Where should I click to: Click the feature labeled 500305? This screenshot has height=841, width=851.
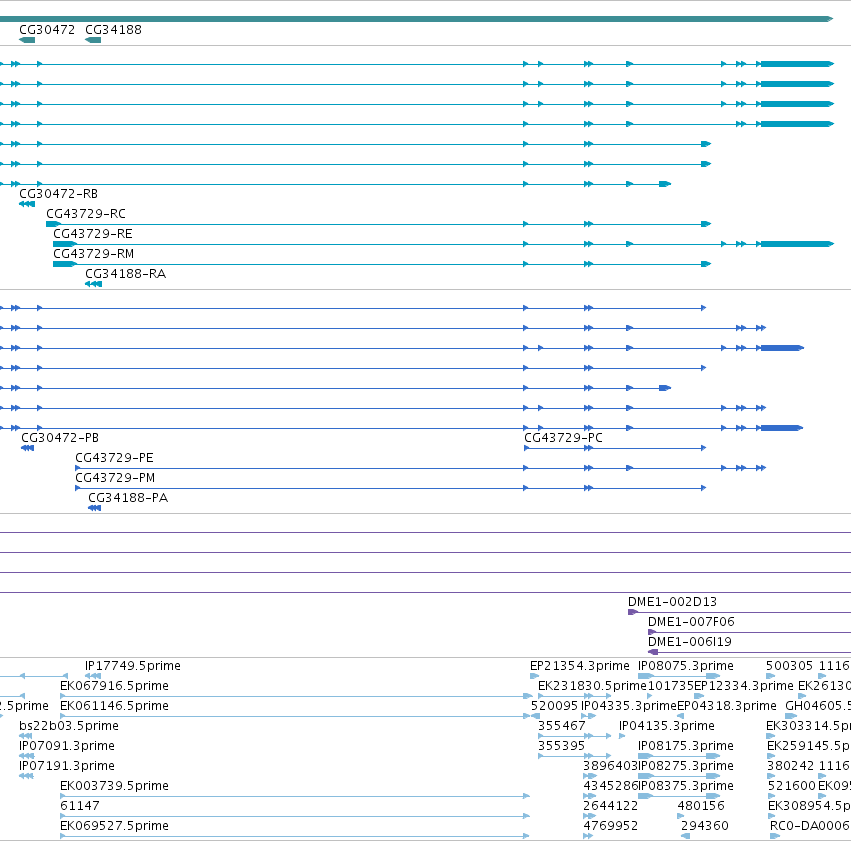790,666
